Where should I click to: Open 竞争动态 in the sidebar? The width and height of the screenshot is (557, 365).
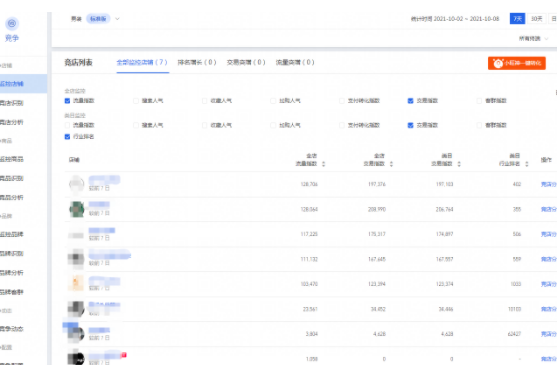[12, 329]
